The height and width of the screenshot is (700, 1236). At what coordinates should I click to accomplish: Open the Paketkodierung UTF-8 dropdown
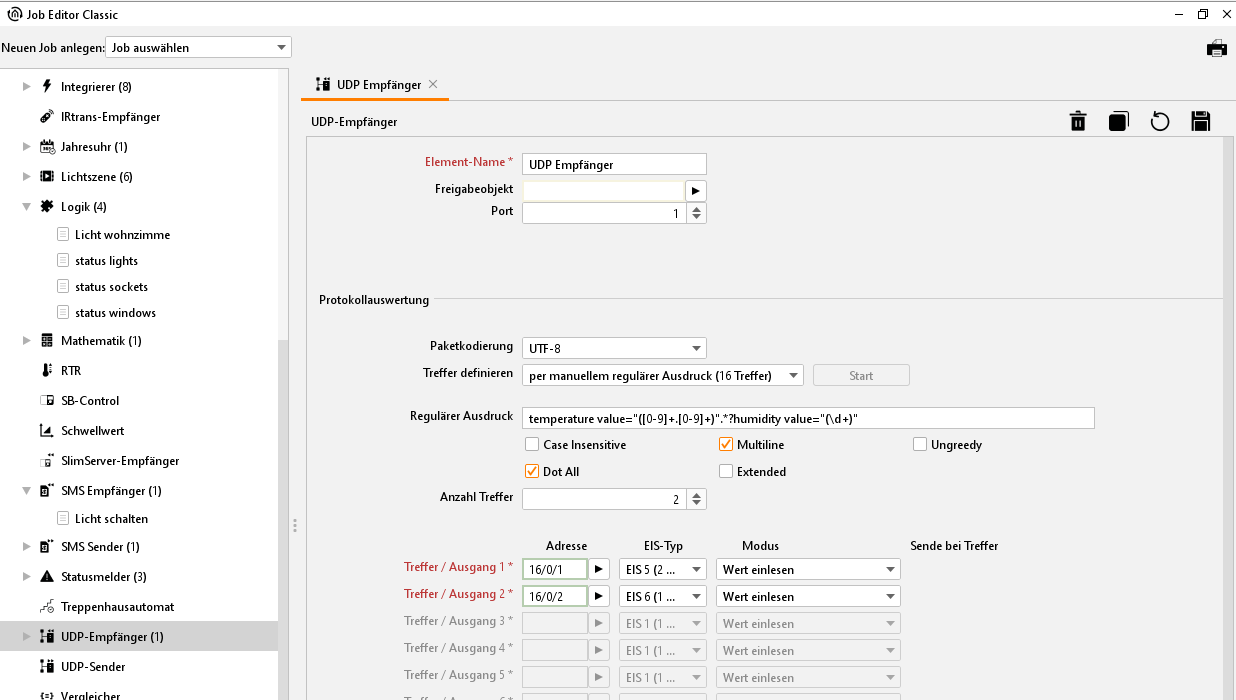point(614,348)
